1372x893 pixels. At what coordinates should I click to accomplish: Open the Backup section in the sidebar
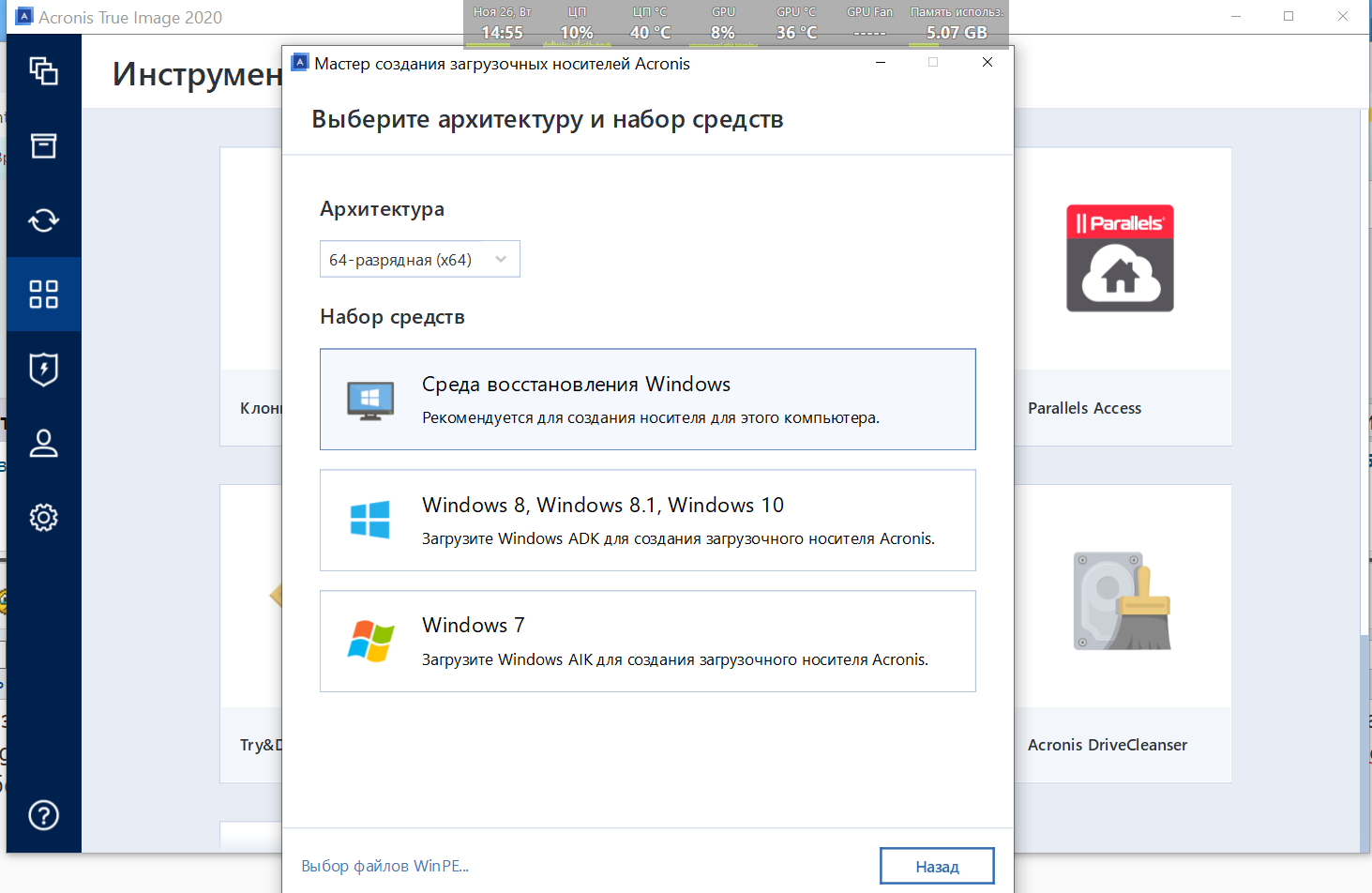[x=43, y=71]
